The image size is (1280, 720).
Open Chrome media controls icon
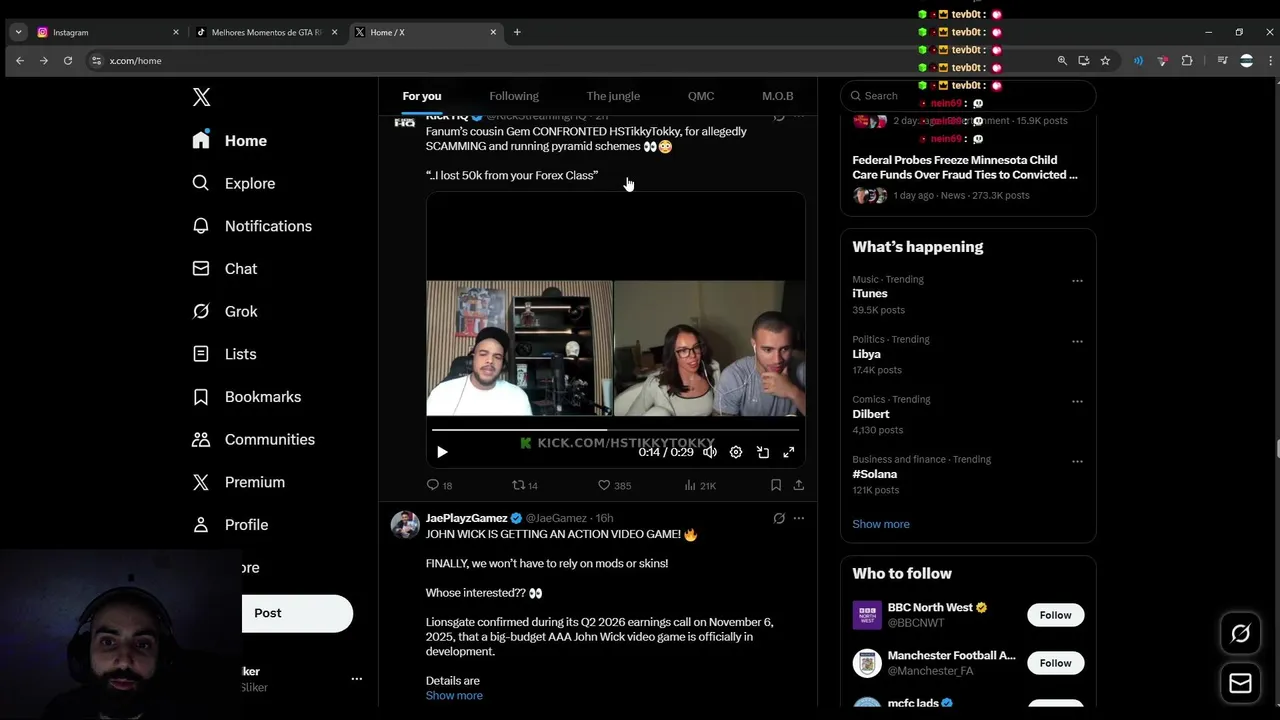[1222, 61]
